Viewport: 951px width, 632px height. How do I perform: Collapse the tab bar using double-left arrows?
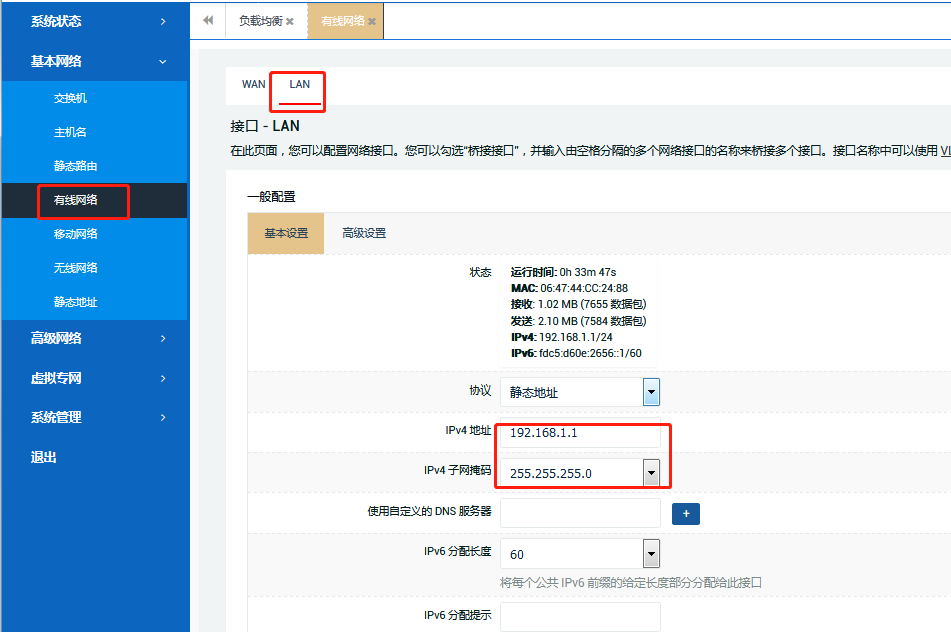[x=207, y=20]
